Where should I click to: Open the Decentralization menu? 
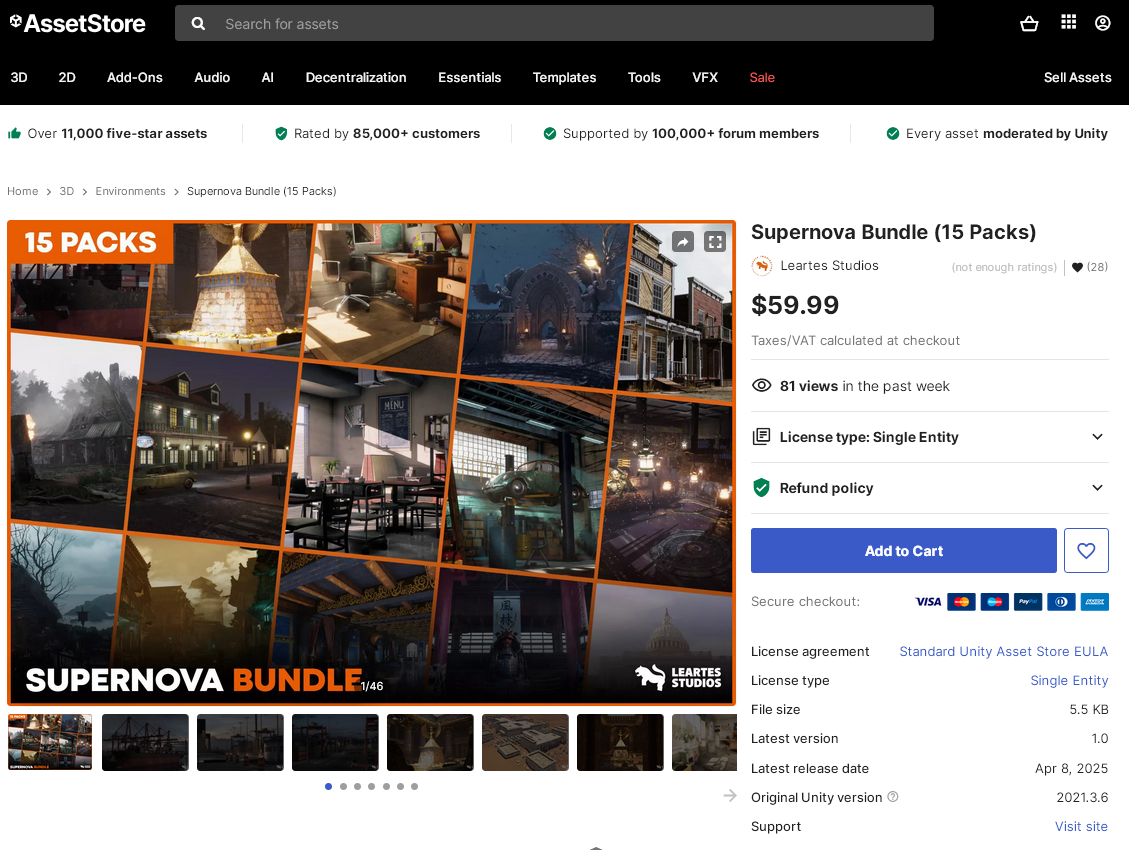(x=356, y=78)
